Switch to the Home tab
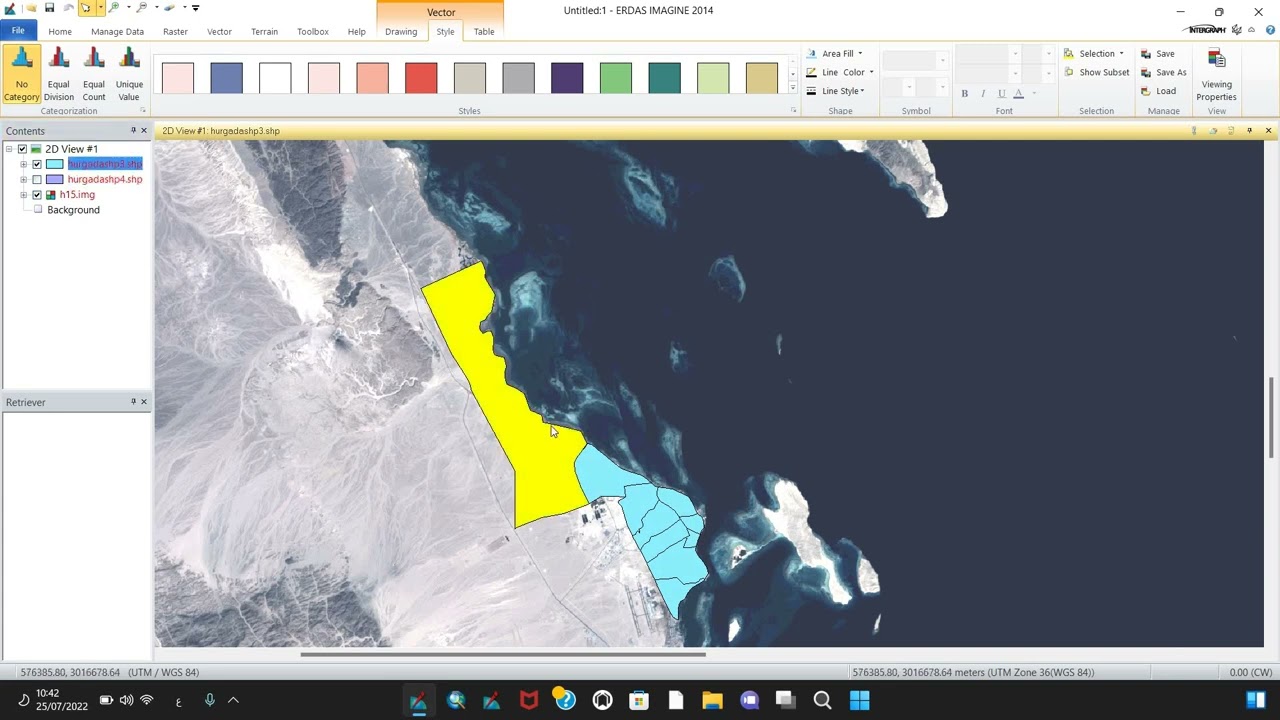 tap(60, 32)
